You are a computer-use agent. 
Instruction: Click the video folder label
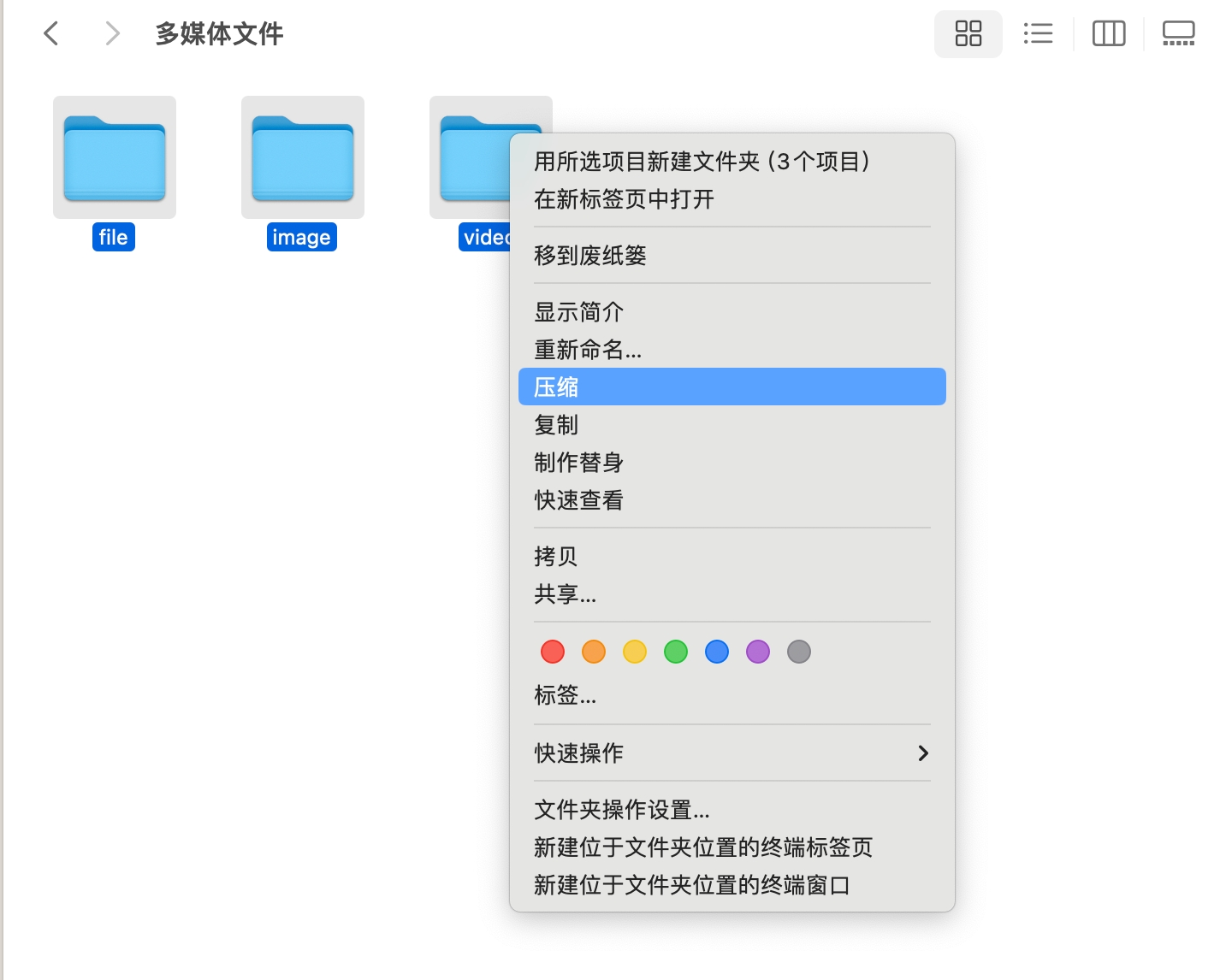(485, 237)
